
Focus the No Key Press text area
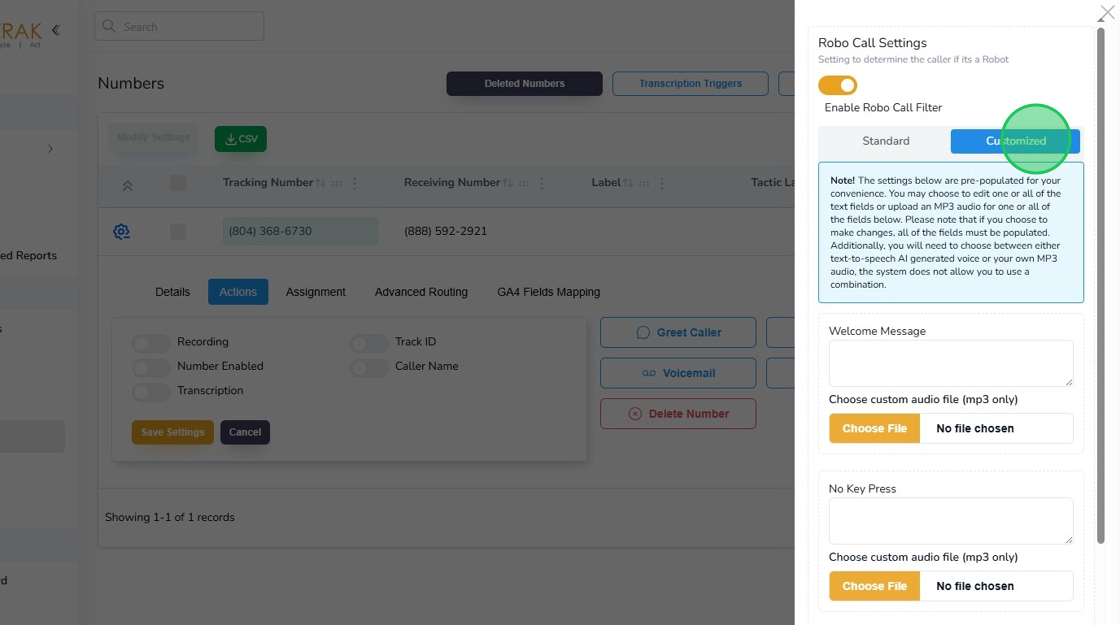(x=951, y=521)
